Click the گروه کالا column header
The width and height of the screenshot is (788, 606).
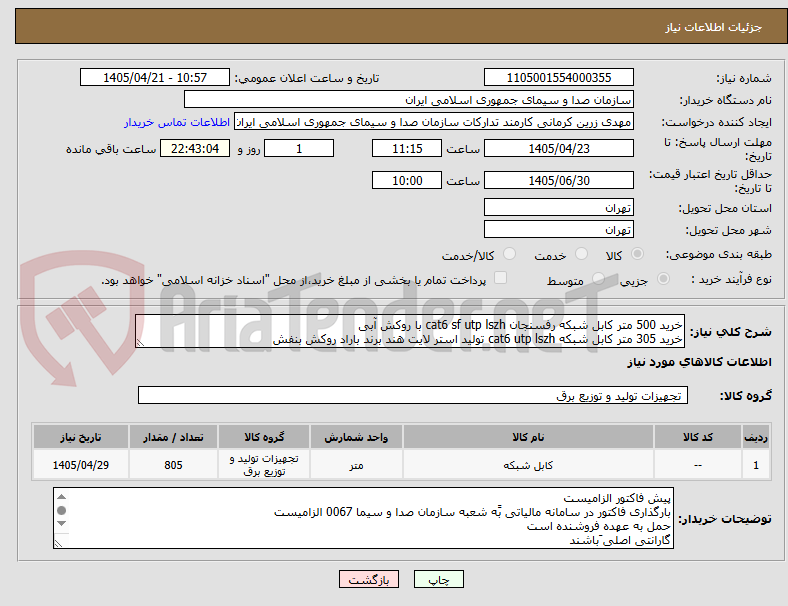264,437
